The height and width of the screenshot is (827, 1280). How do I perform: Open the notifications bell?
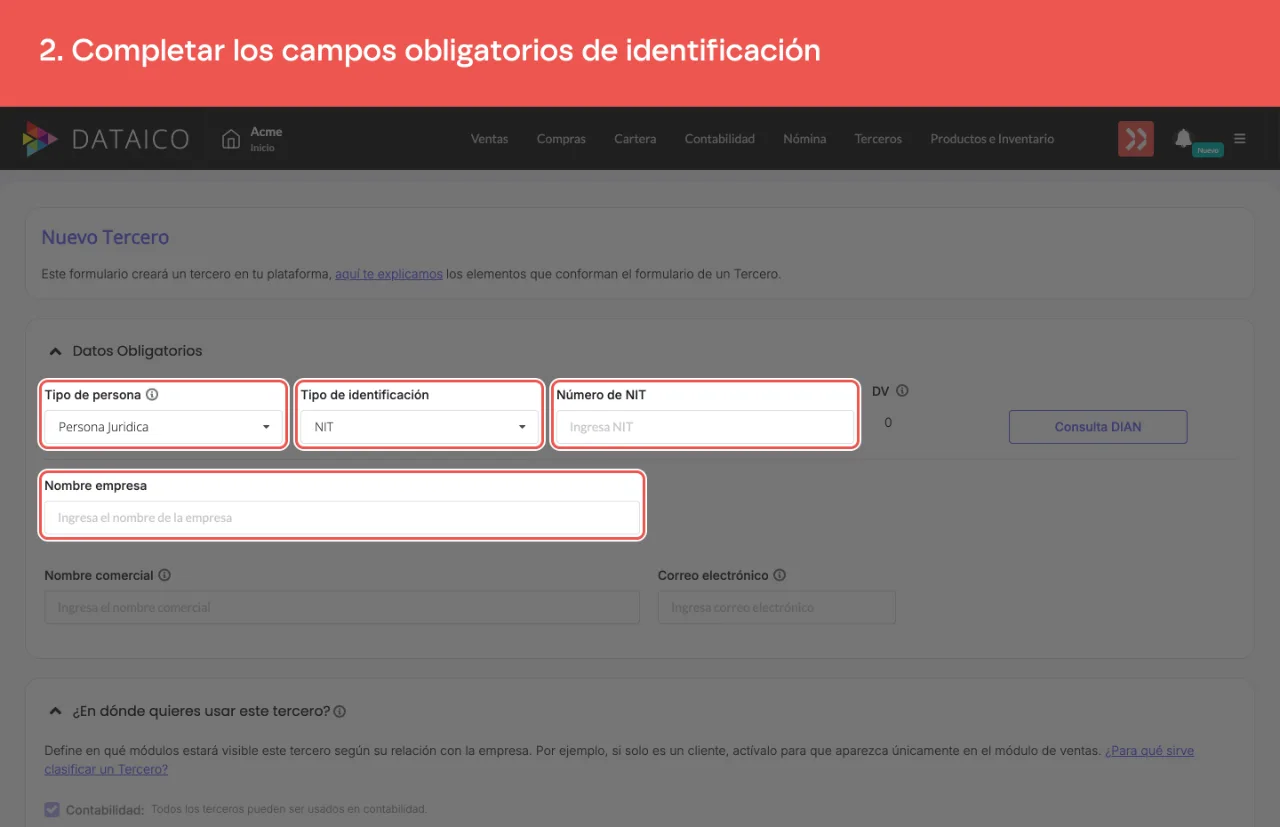1184,138
